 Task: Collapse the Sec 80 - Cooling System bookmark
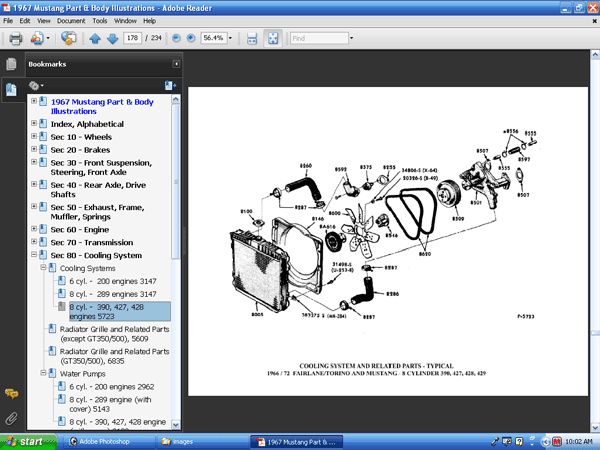(x=34, y=254)
